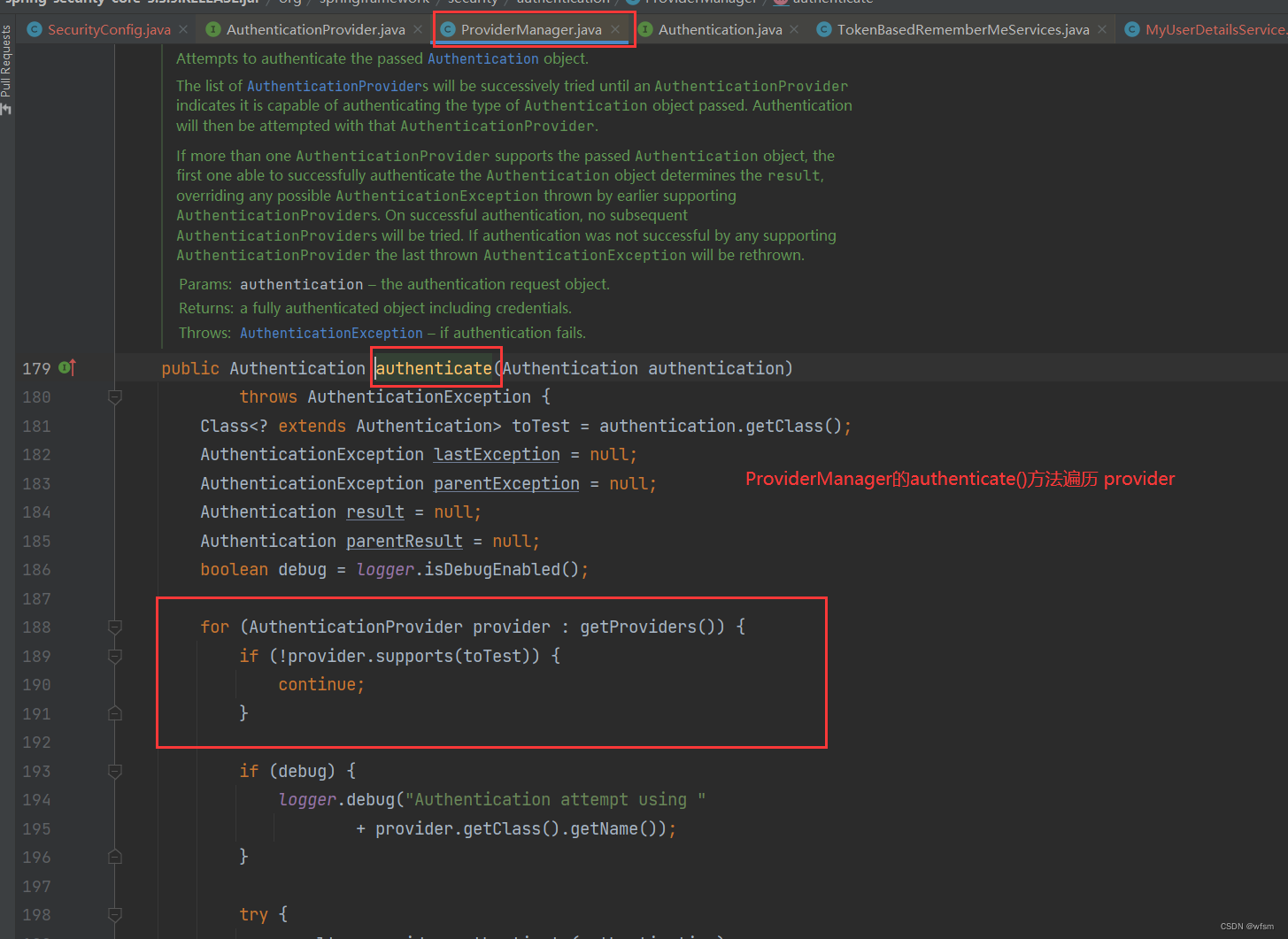Click the result variable on line 184
Image resolution: width=1288 pixels, height=939 pixels.
pyautogui.click(x=374, y=512)
